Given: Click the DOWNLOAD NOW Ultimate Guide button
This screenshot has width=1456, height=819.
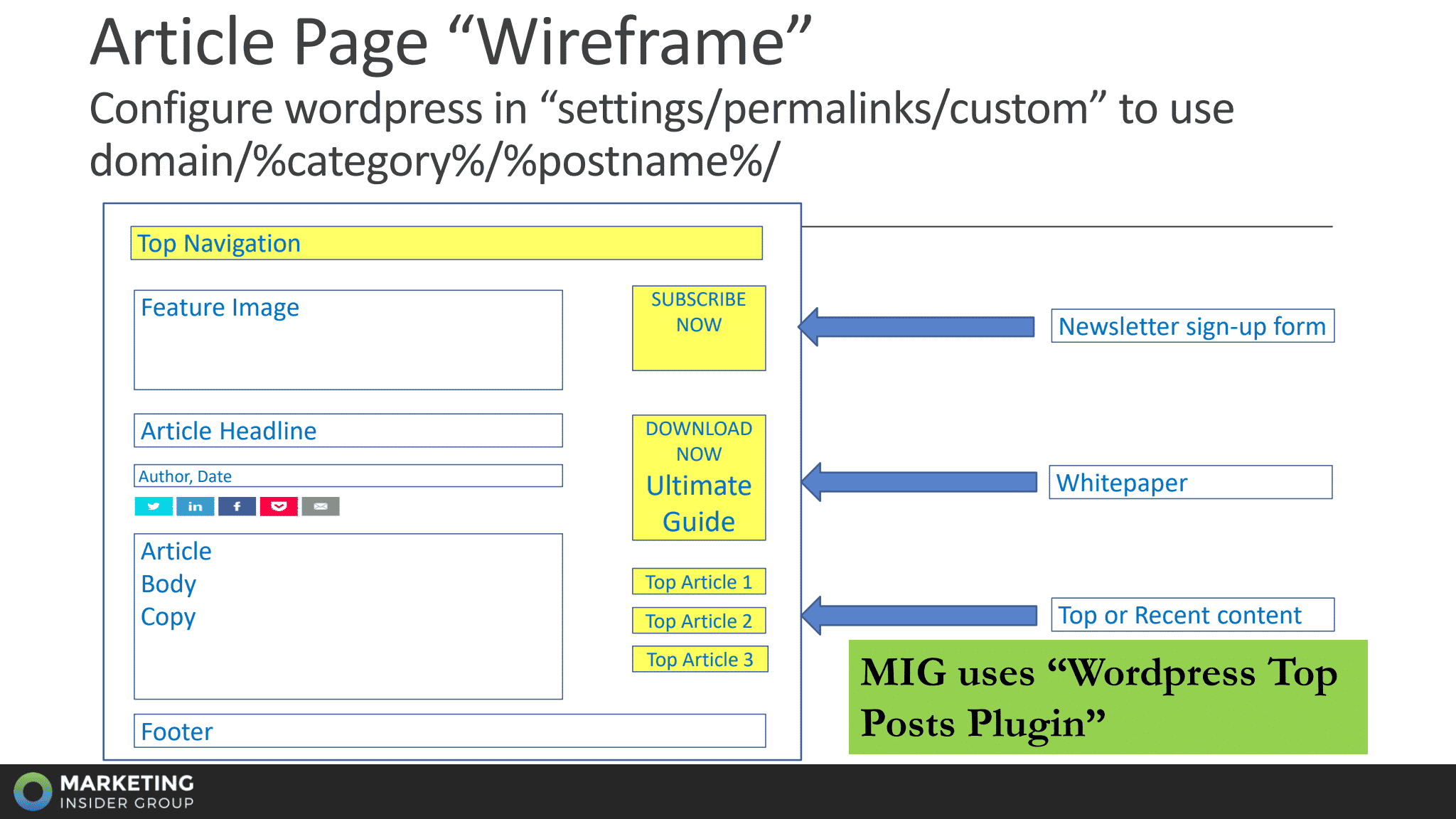Looking at the screenshot, I should tap(699, 476).
